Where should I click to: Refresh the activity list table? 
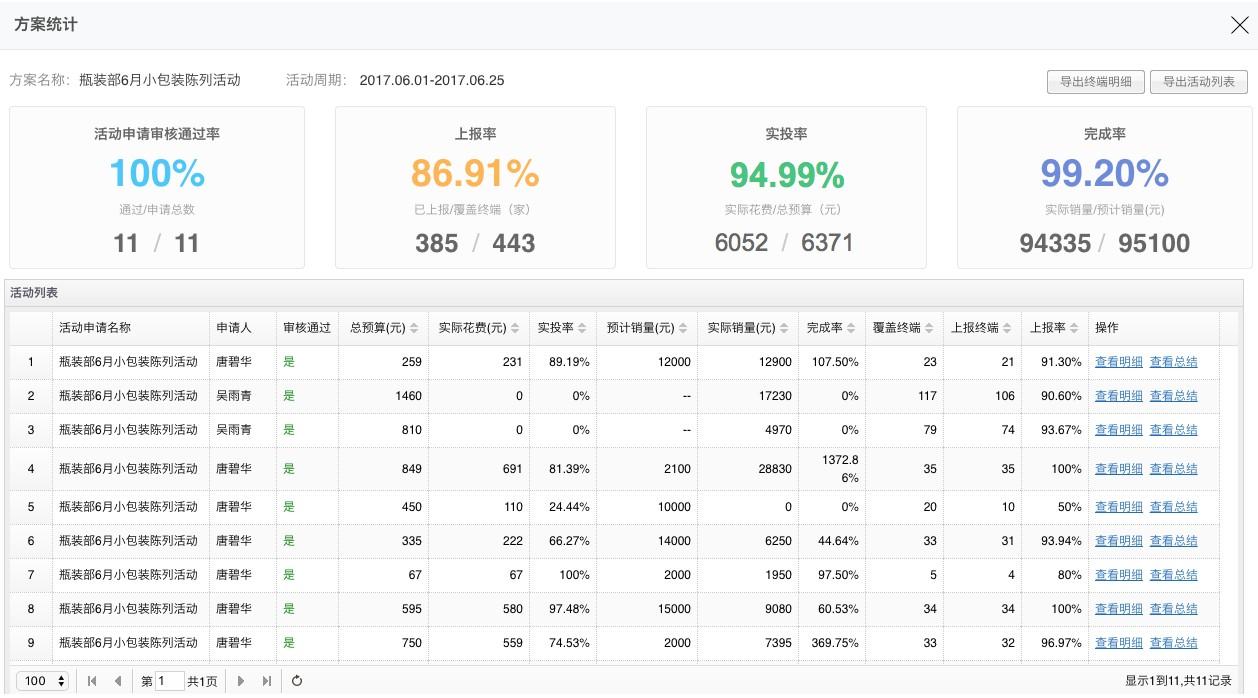pos(297,681)
